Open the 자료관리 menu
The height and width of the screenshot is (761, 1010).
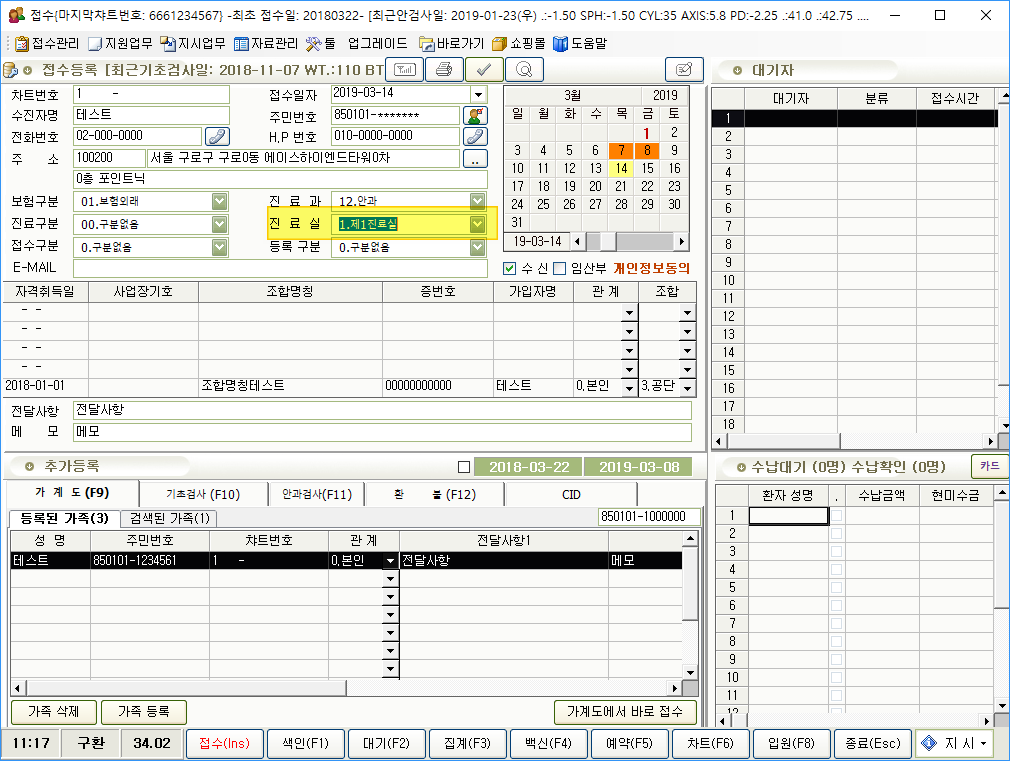pyautogui.click(x=265, y=44)
